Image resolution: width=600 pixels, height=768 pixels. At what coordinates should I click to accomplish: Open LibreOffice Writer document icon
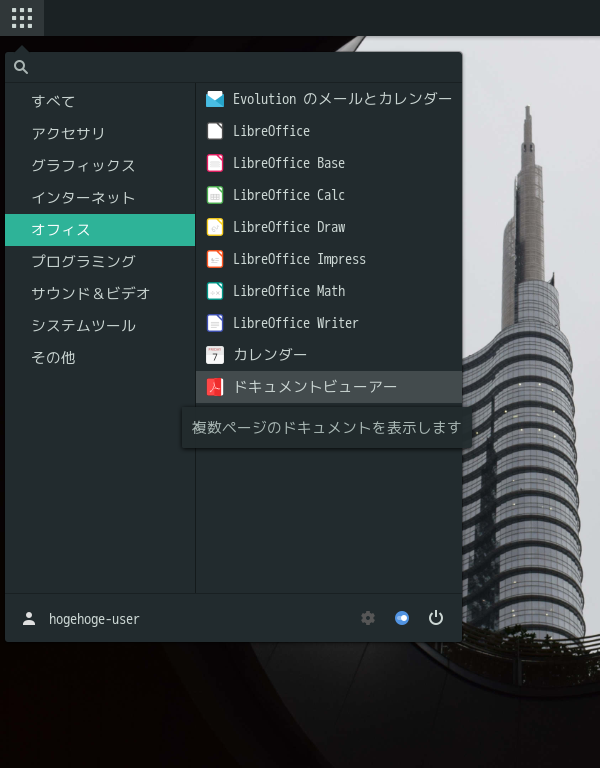215,323
